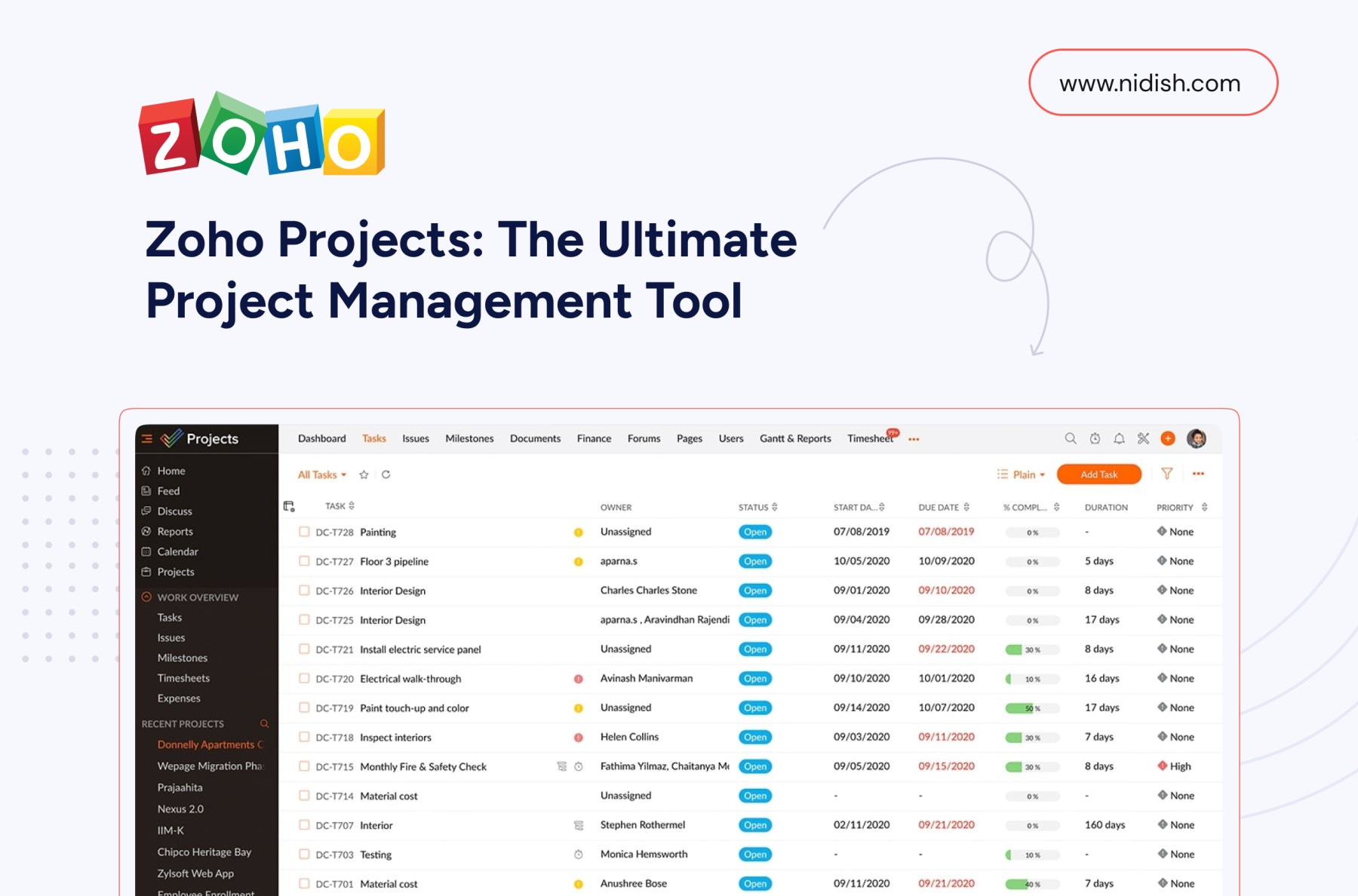Open the user profile avatar picture
1358x896 pixels.
(1196, 438)
